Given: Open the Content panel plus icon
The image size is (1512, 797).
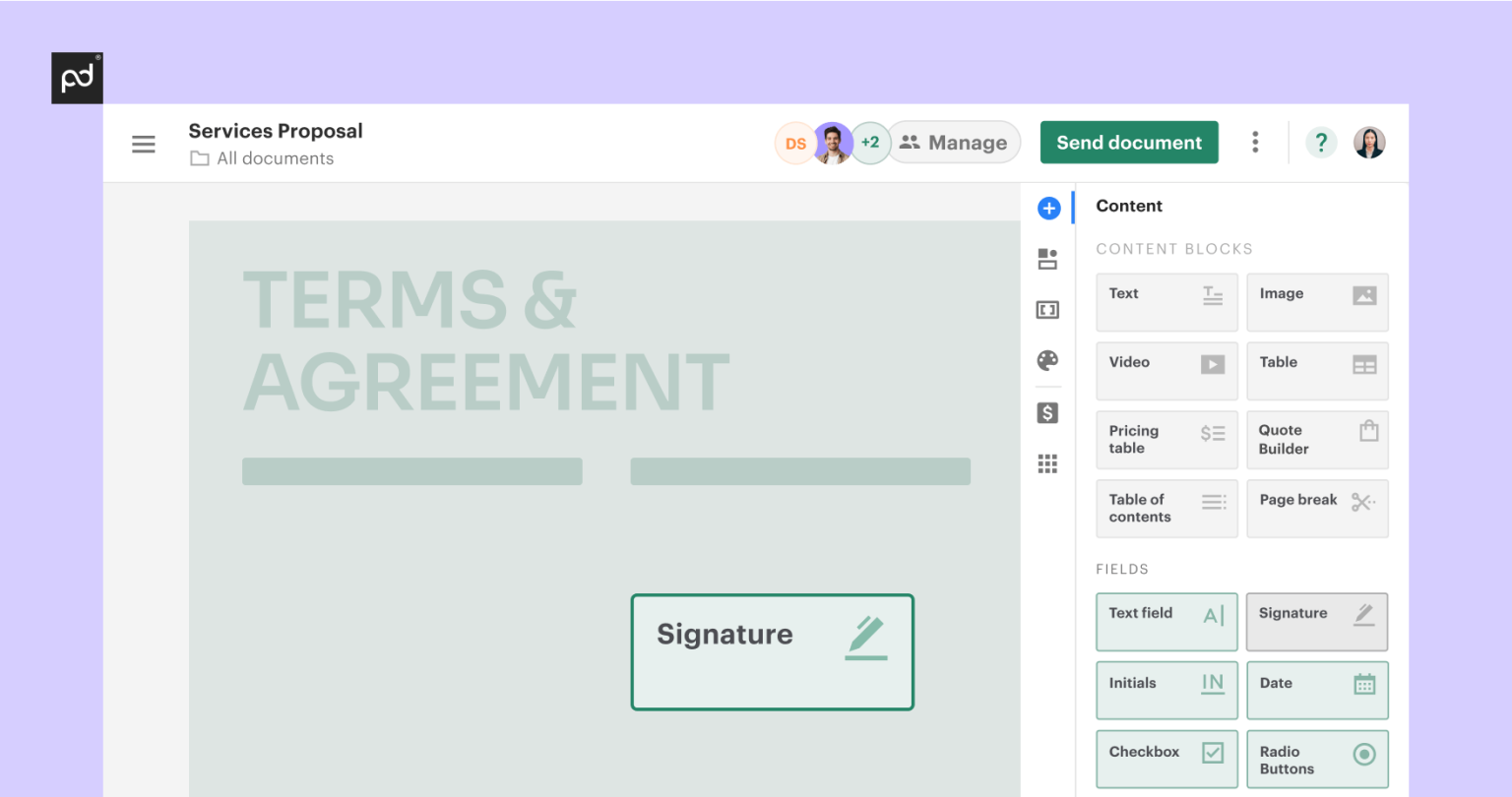Looking at the screenshot, I should [x=1048, y=208].
